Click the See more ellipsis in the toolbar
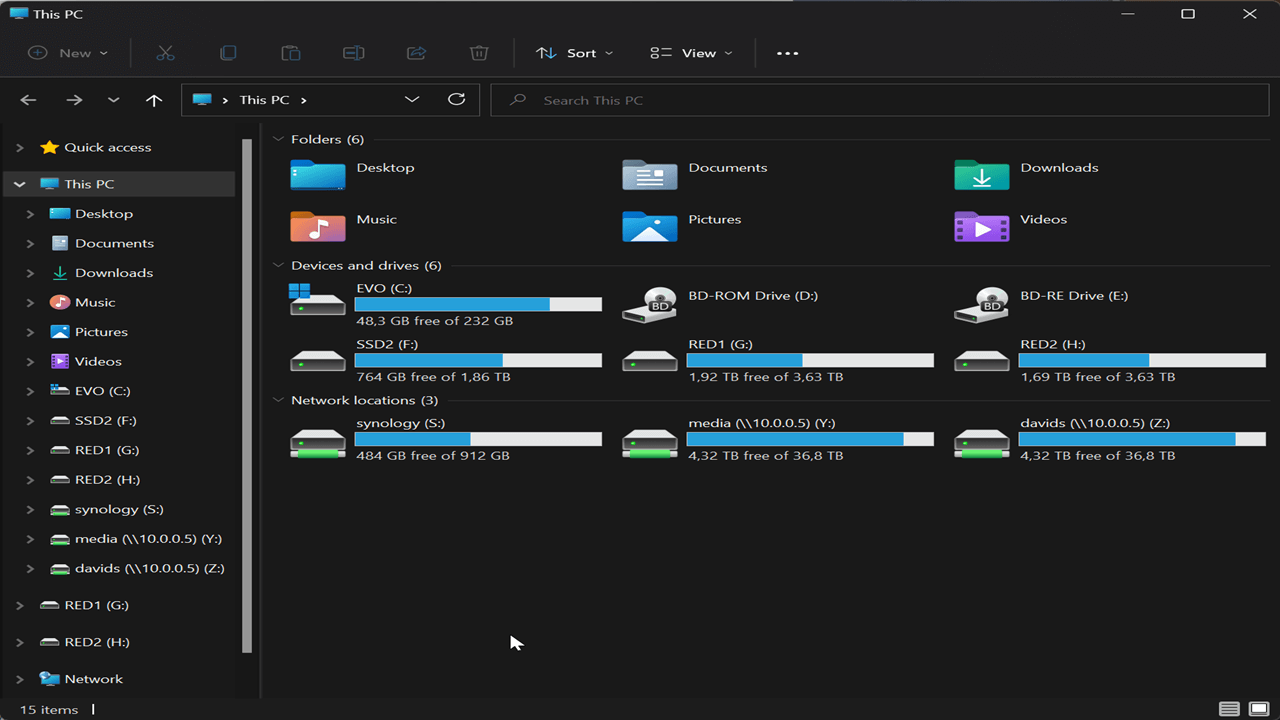This screenshot has width=1280, height=720. click(786, 52)
